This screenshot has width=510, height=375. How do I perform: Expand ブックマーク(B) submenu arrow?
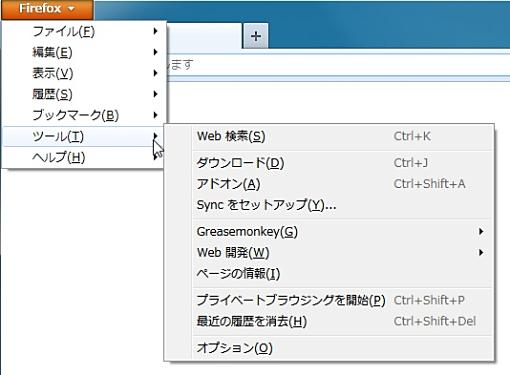155,115
